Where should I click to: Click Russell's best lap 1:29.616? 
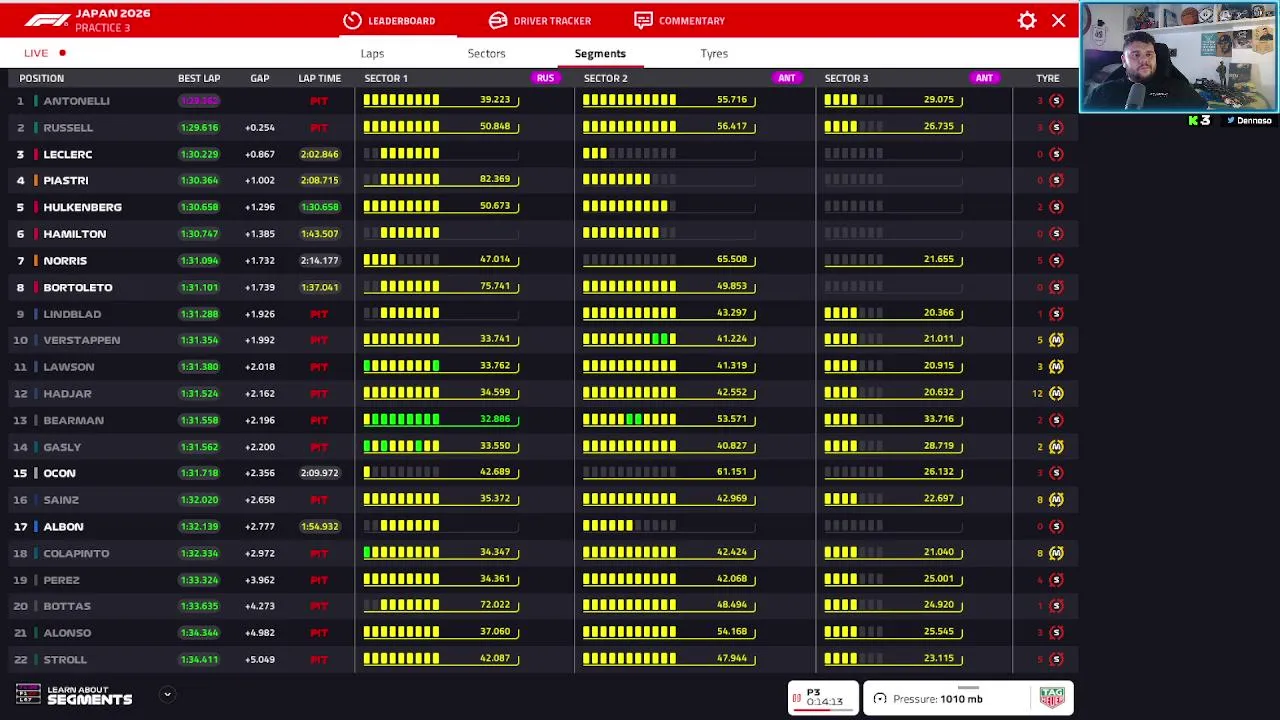point(199,128)
